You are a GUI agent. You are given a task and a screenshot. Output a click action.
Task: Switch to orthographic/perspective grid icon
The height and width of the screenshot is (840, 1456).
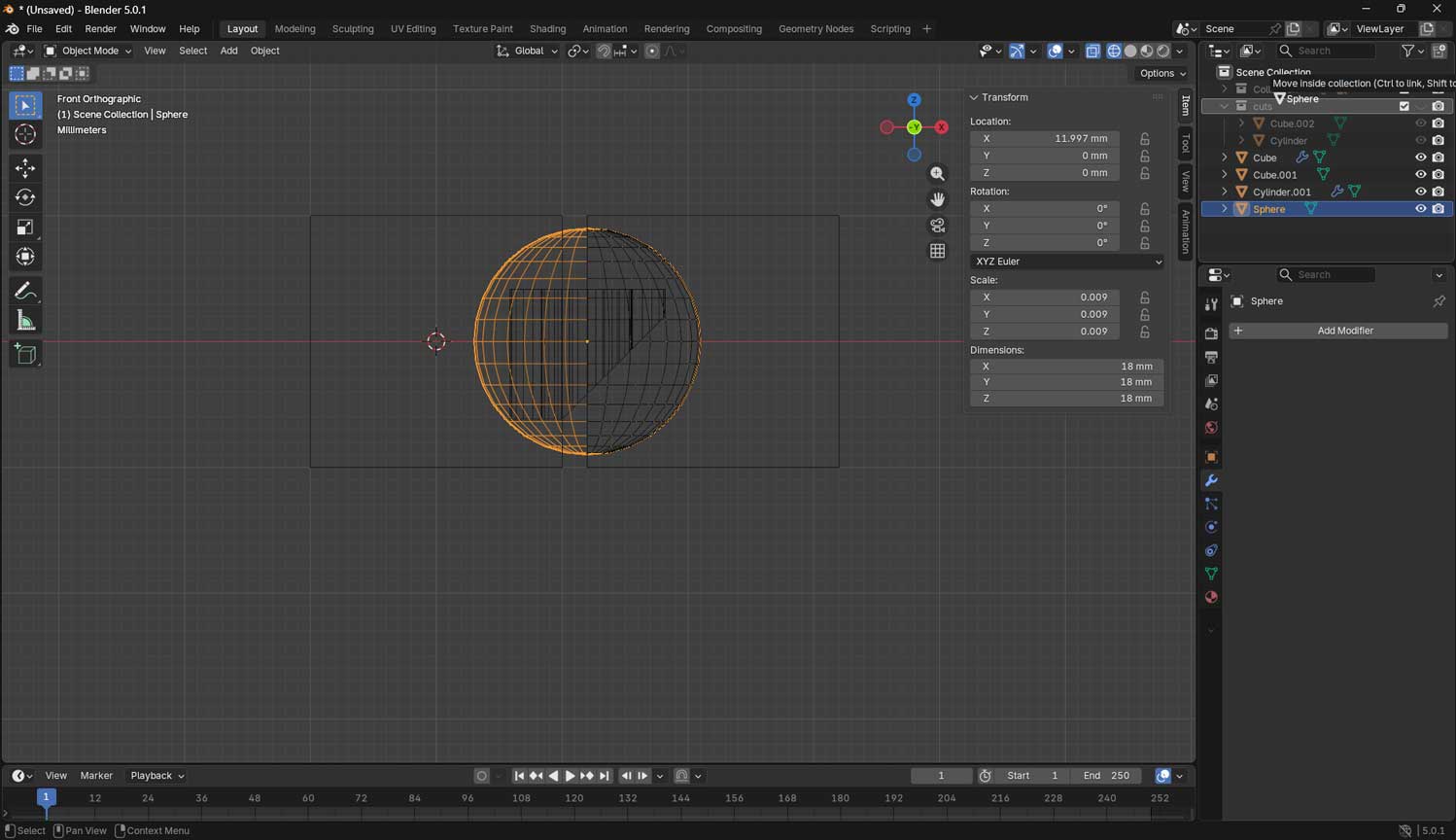click(937, 251)
